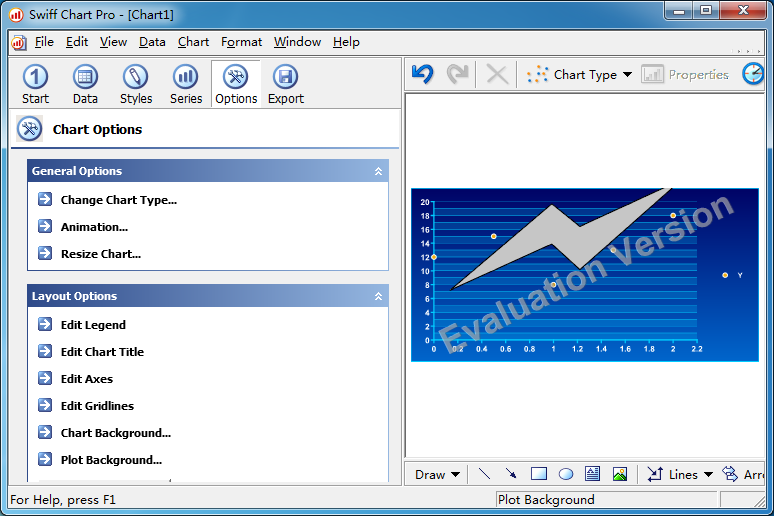Open the Format menu

[241, 42]
